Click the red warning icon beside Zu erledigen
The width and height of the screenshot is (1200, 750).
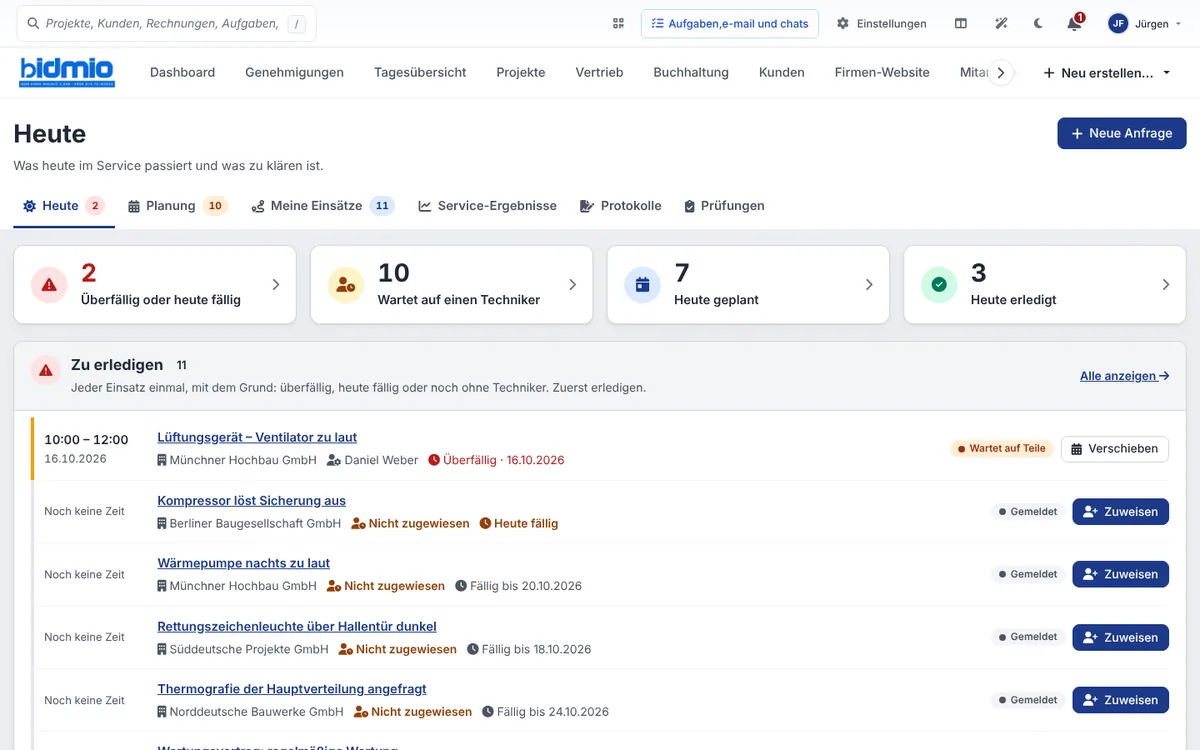[46, 371]
